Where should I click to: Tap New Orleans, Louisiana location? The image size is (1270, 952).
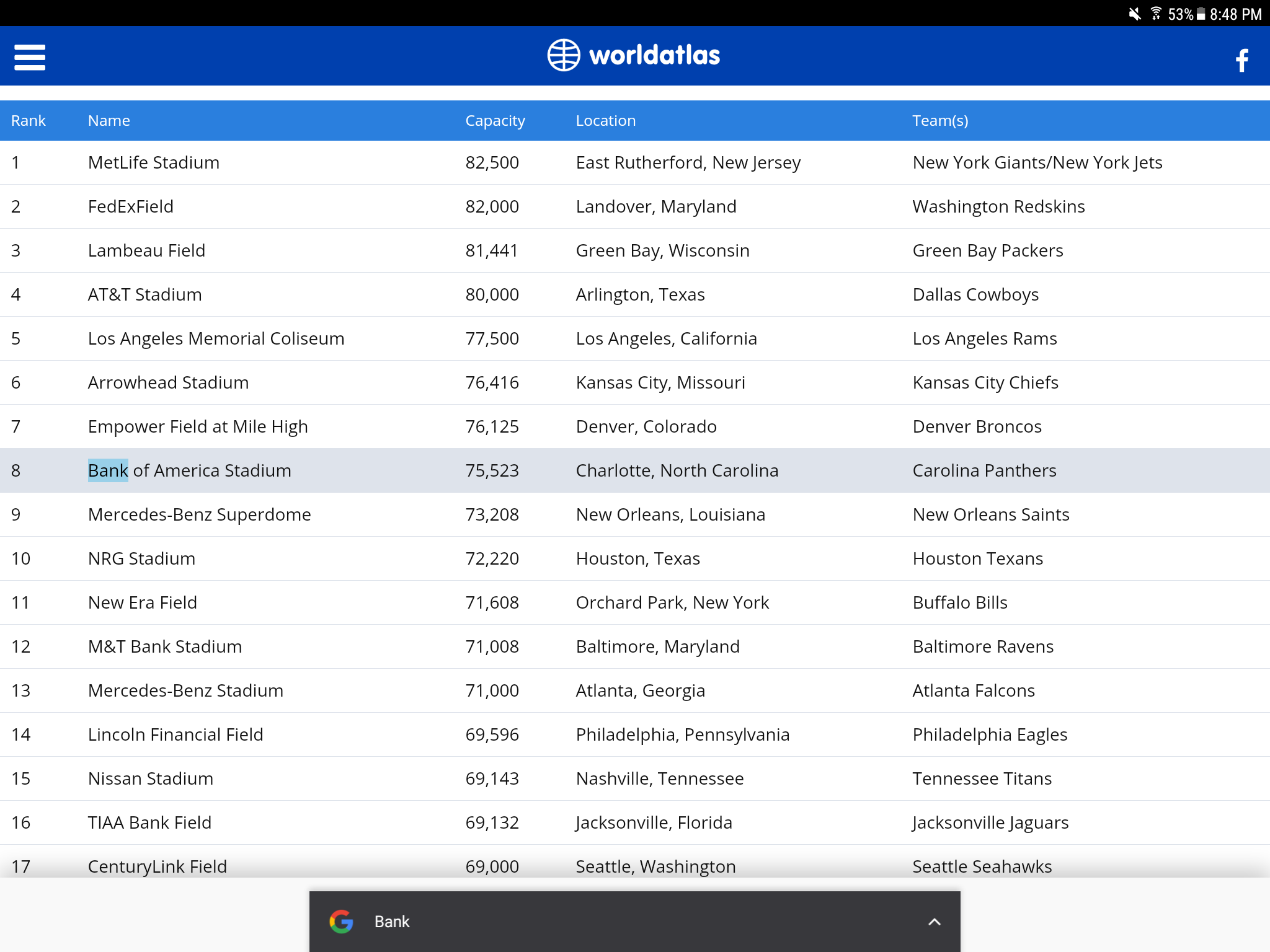click(x=671, y=514)
